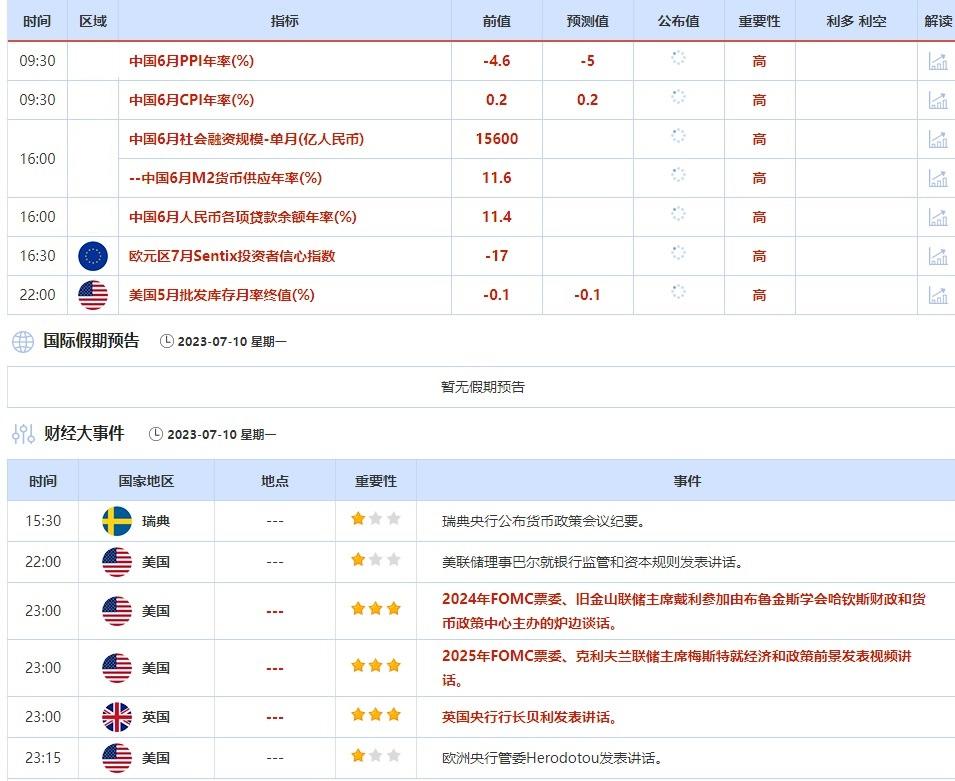
Task: Open the 解读 chart icon for PPI row
Action: pos(938,61)
